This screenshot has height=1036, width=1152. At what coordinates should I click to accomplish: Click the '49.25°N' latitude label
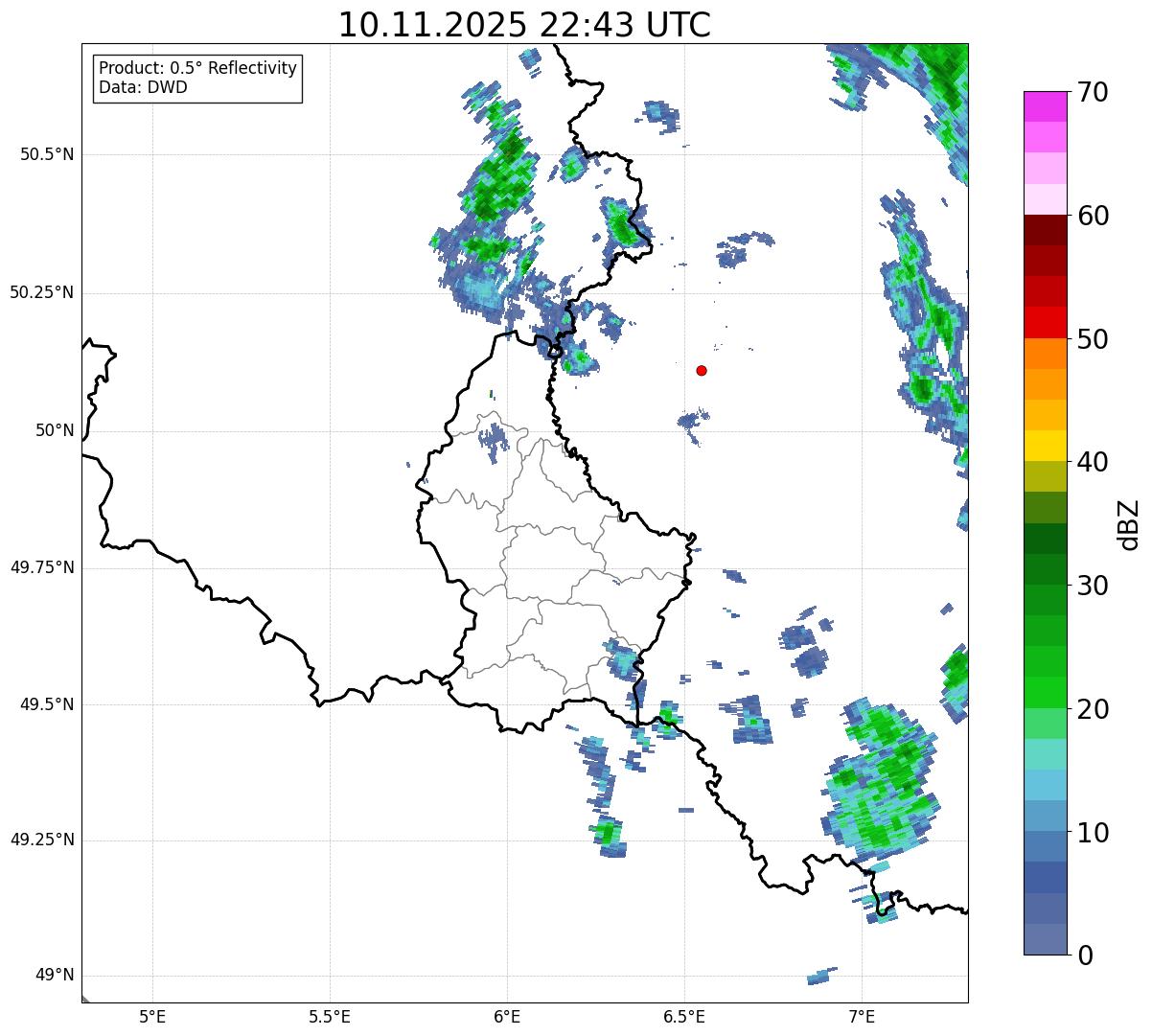coord(41,840)
